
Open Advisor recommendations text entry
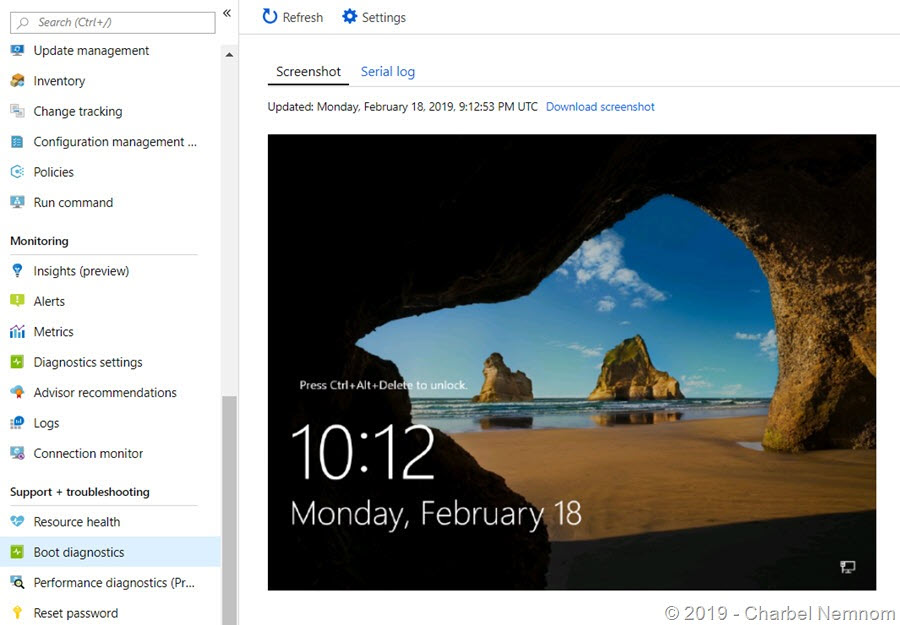(x=105, y=393)
